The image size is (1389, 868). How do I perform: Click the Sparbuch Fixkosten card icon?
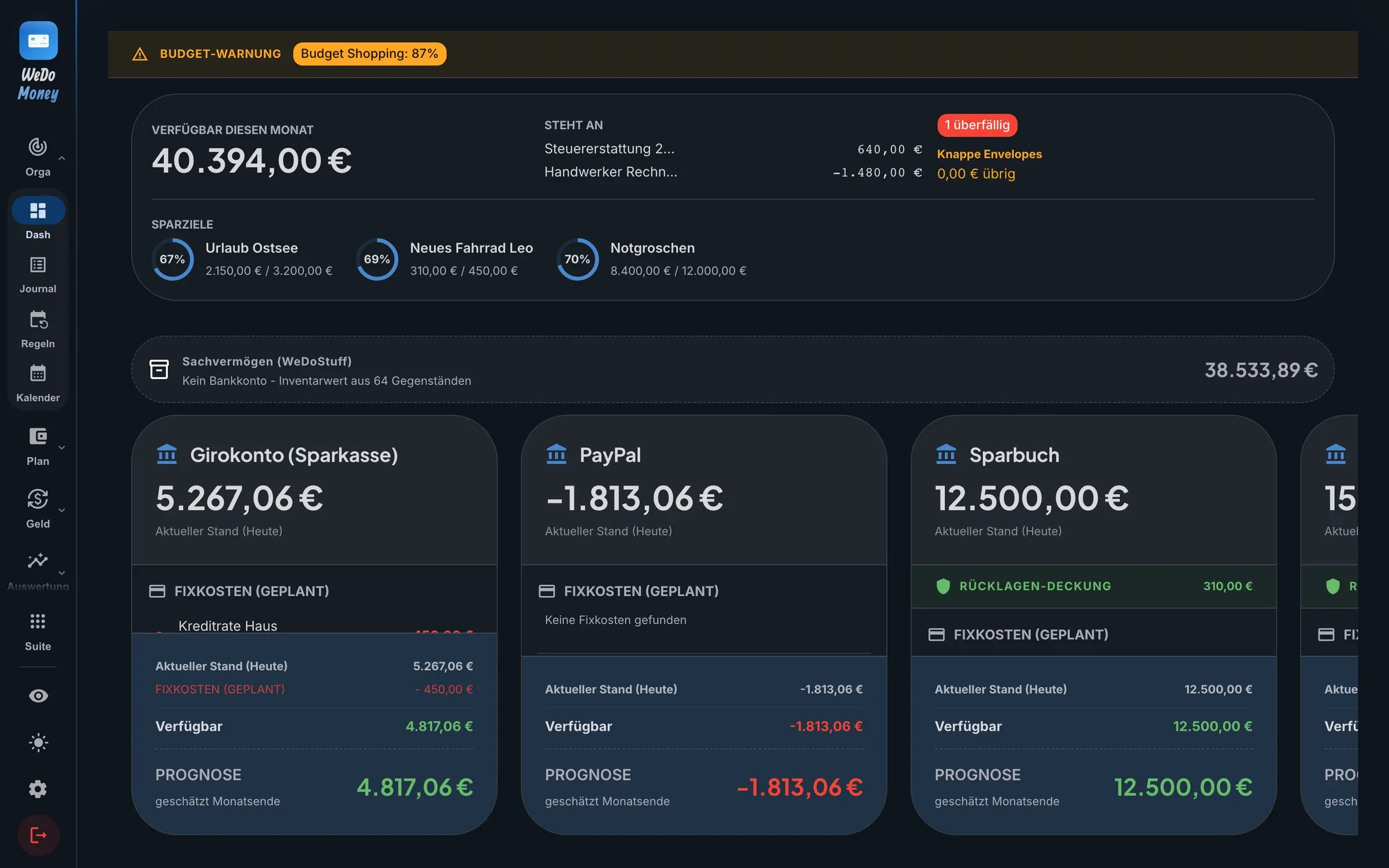point(936,635)
